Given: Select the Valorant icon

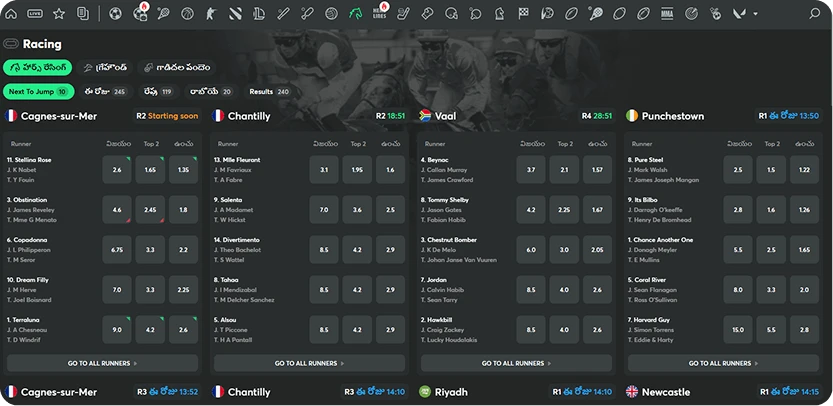Looking at the screenshot, I should click(x=741, y=14).
